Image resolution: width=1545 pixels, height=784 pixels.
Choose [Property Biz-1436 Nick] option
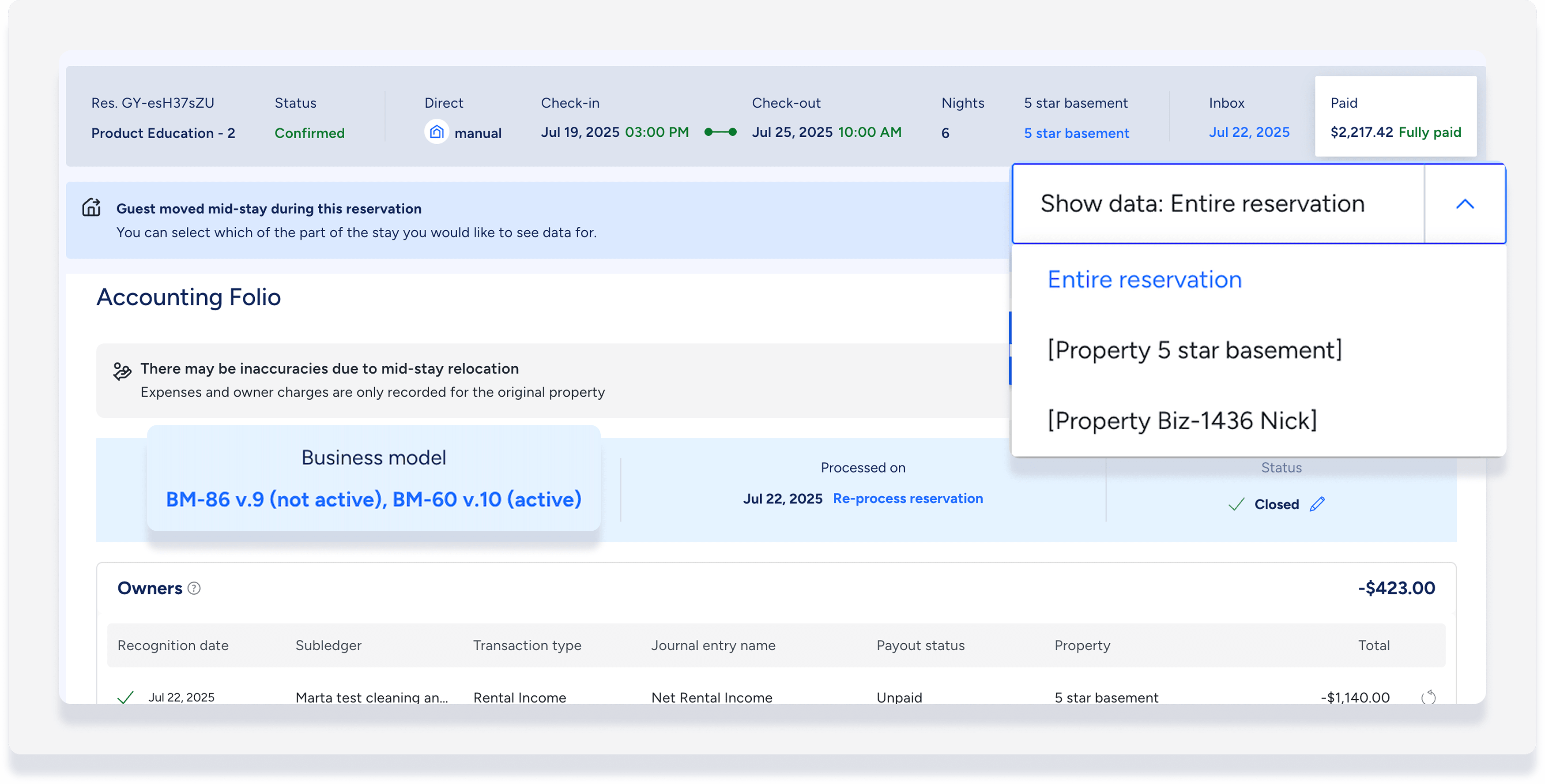[x=1182, y=421]
